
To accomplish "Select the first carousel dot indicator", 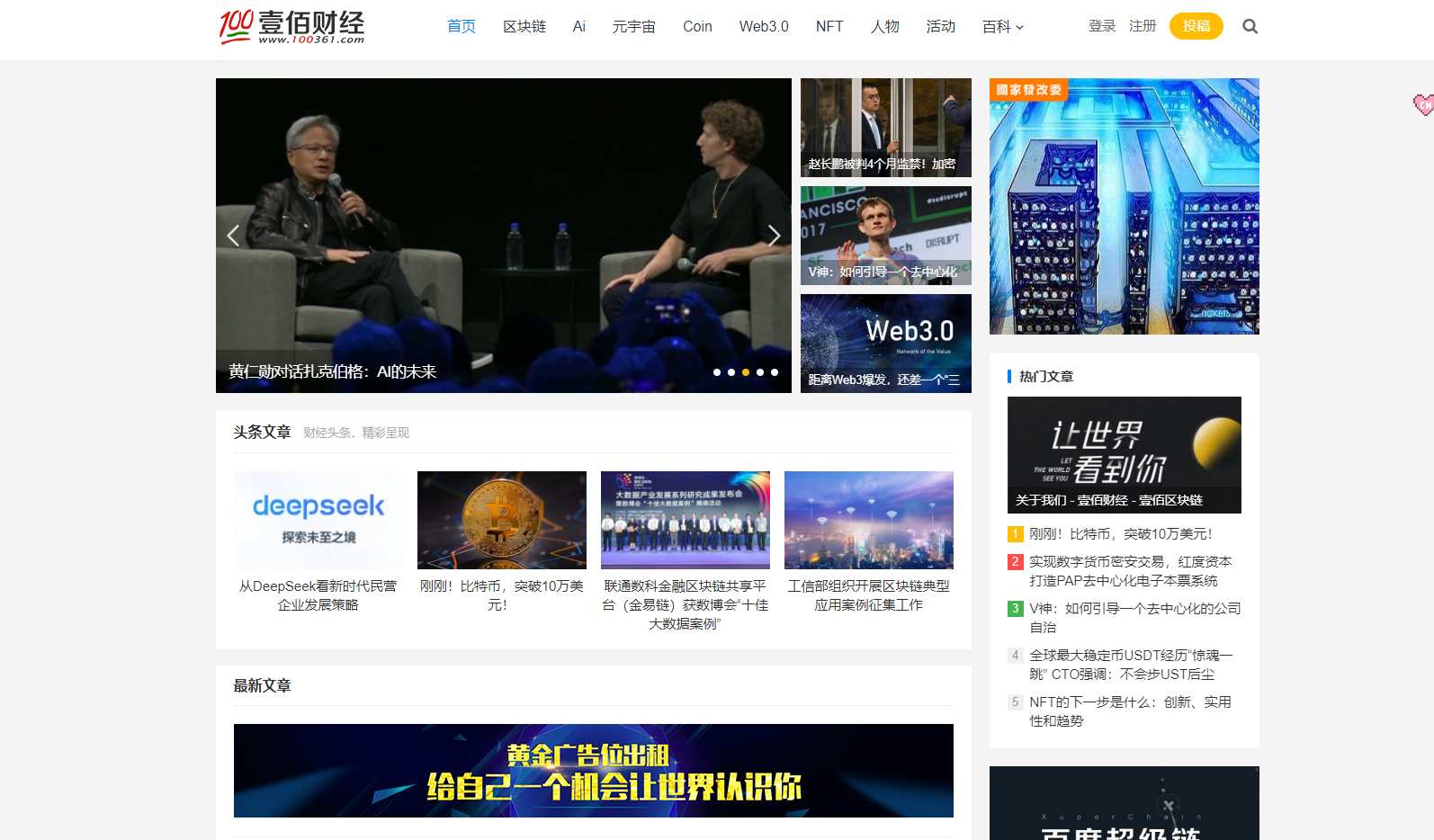I will (717, 372).
